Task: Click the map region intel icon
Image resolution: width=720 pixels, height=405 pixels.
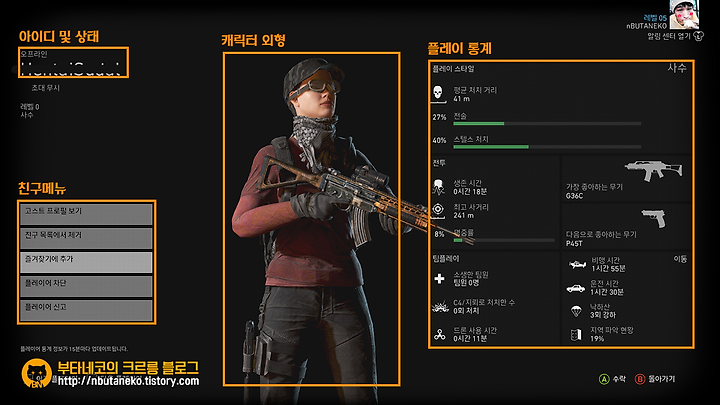Action: pyautogui.click(x=576, y=334)
